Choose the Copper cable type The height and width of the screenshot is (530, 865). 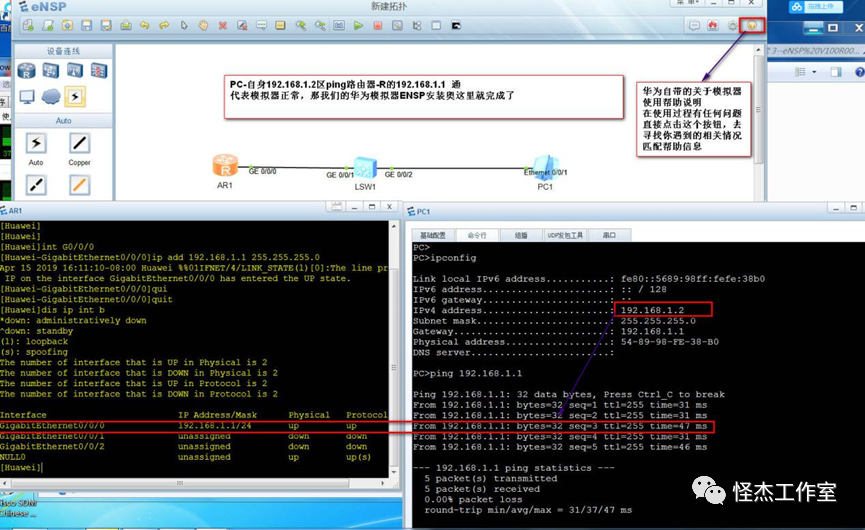tap(79, 144)
